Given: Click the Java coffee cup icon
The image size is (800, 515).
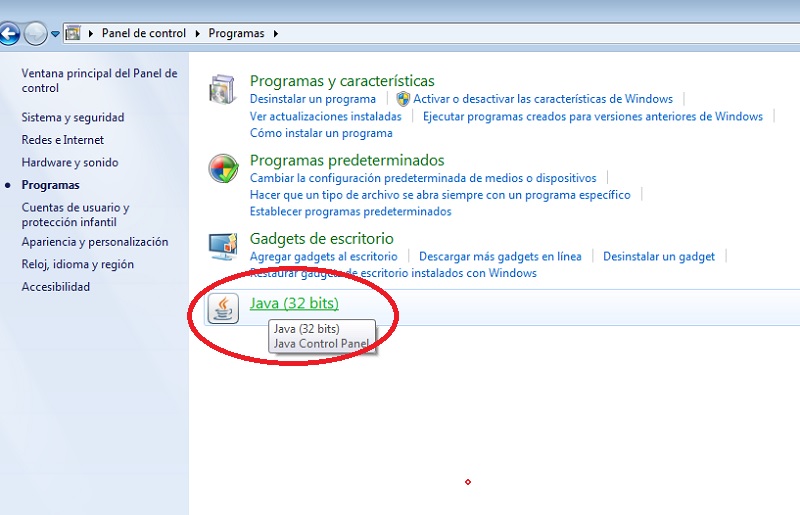Looking at the screenshot, I should pyautogui.click(x=223, y=308).
